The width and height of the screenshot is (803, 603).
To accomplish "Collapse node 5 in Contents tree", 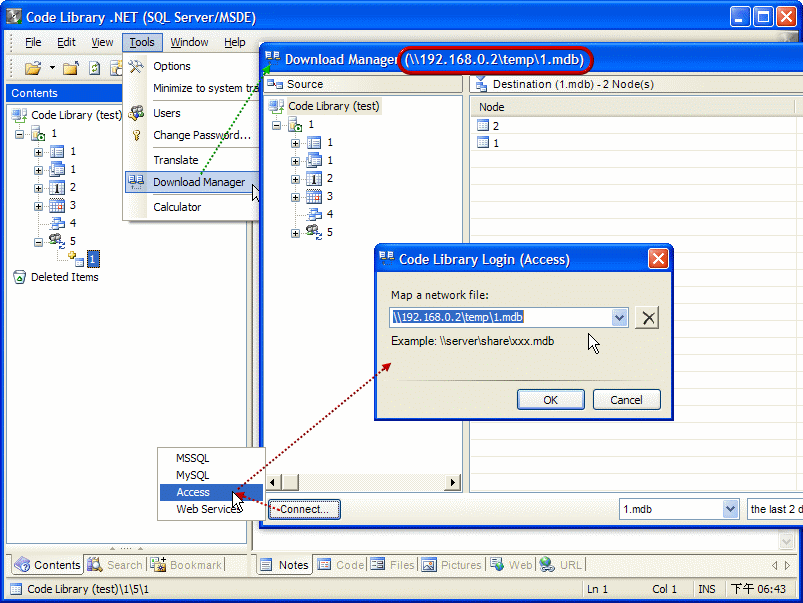I will pos(38,242).
